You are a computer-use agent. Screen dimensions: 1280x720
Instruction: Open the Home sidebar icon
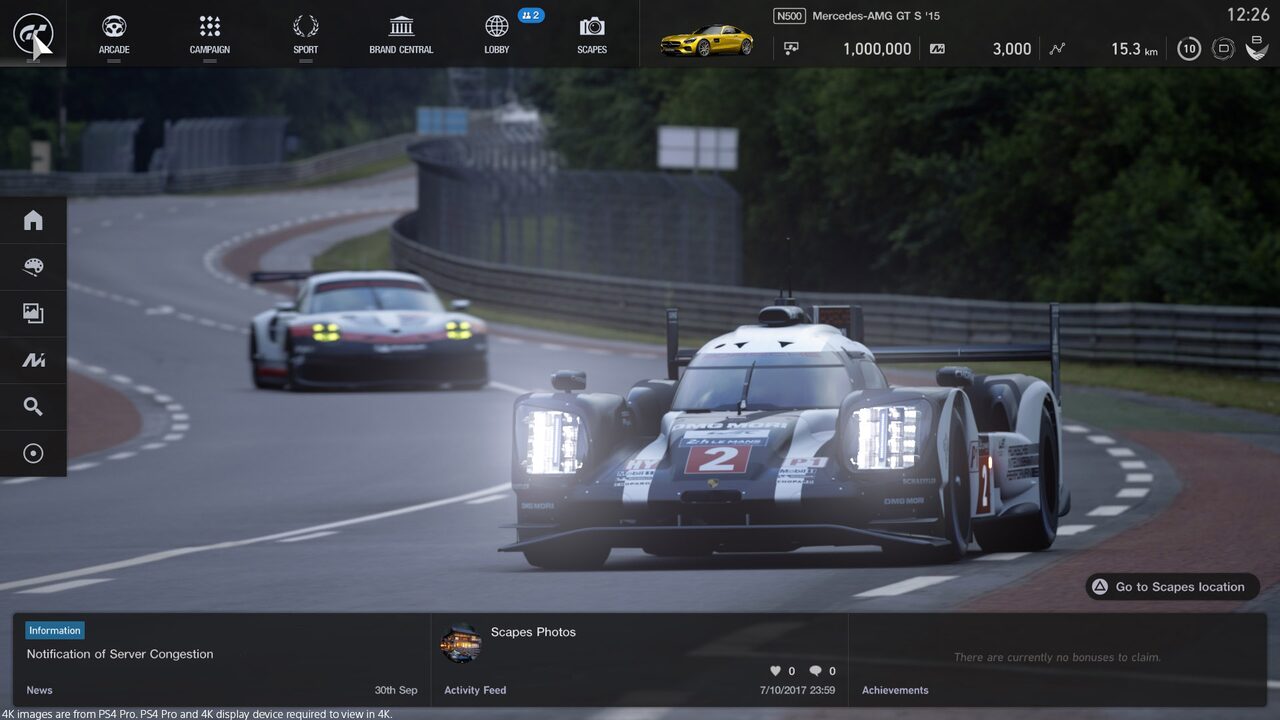[33, 220]
